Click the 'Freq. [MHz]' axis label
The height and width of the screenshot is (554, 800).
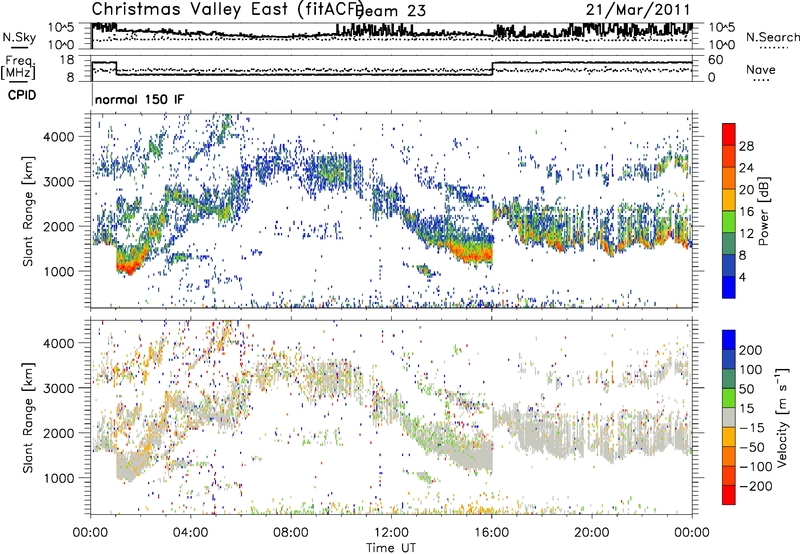coord(18,67)
